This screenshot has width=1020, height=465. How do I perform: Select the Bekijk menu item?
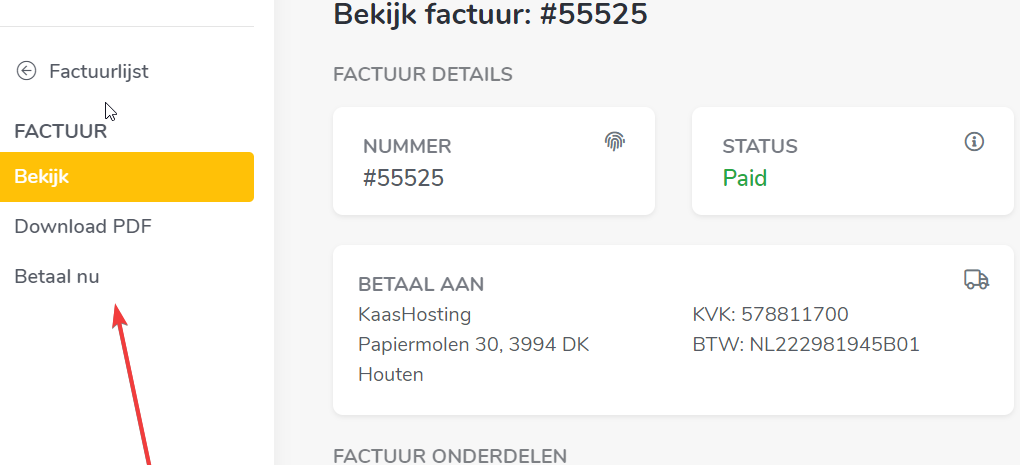coord(126,177)
